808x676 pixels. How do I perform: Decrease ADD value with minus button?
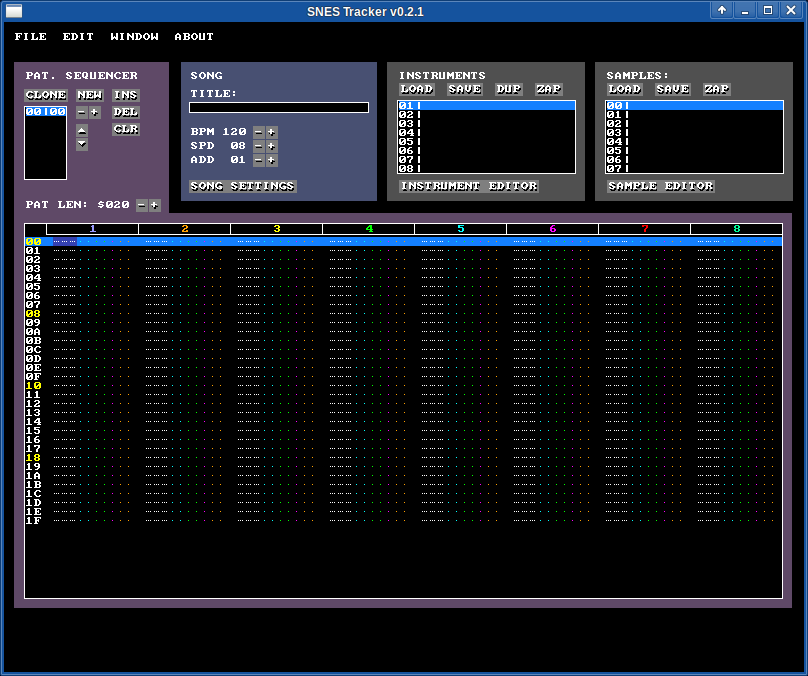coord(258,160)
